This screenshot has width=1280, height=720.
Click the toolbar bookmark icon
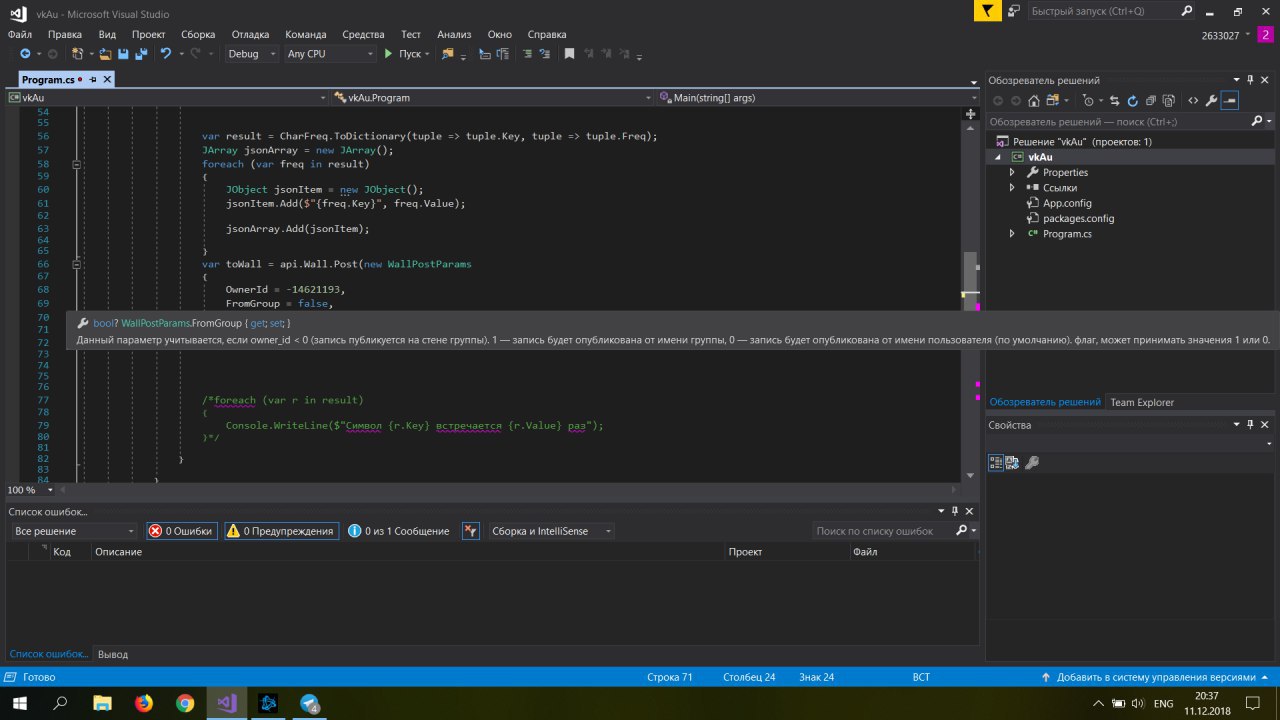point(569,54)
